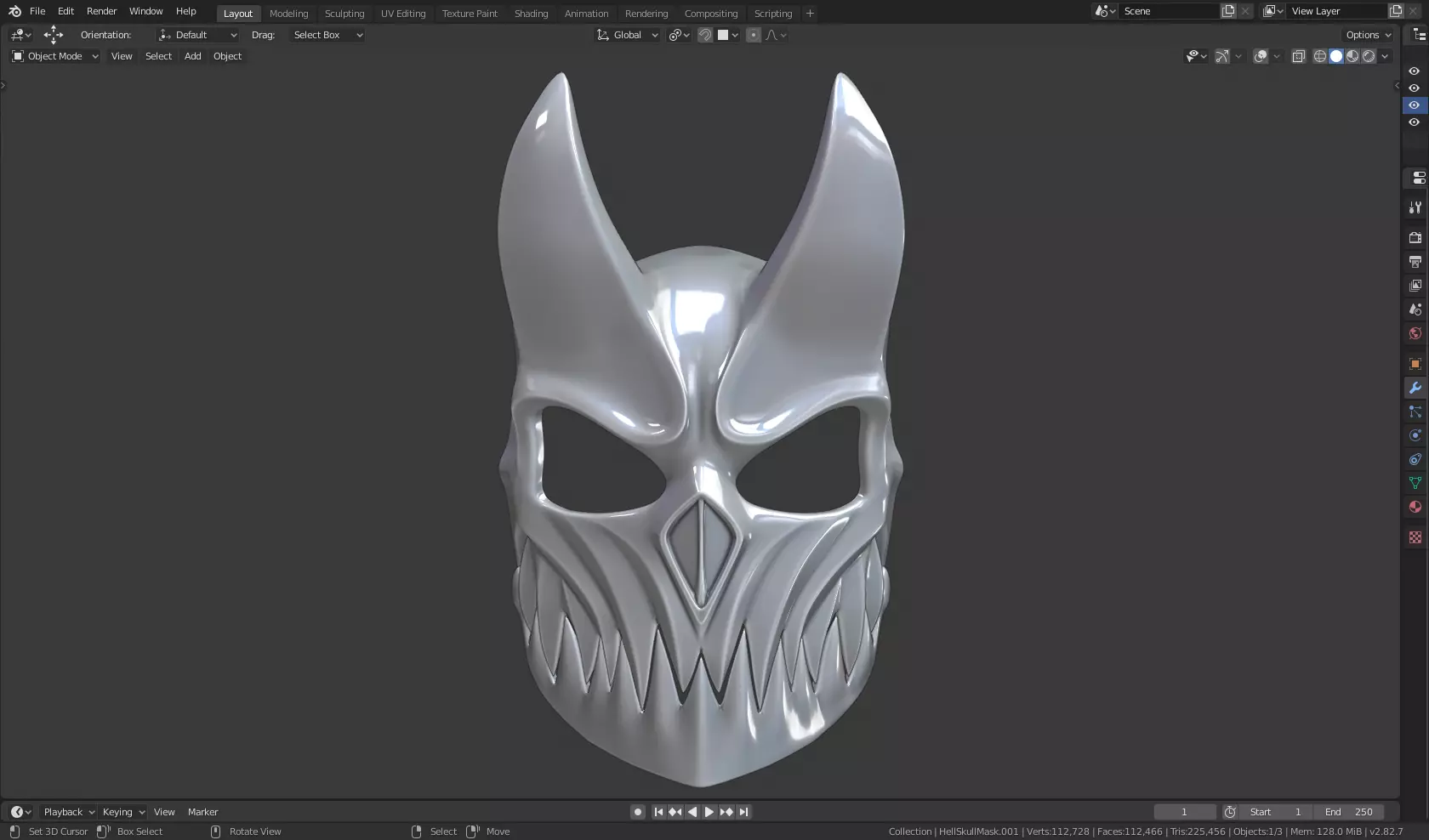This screenshot has width=1429, height=840.
Task: Open the Modifier properties wrench tab
Action: [1415, 388]
